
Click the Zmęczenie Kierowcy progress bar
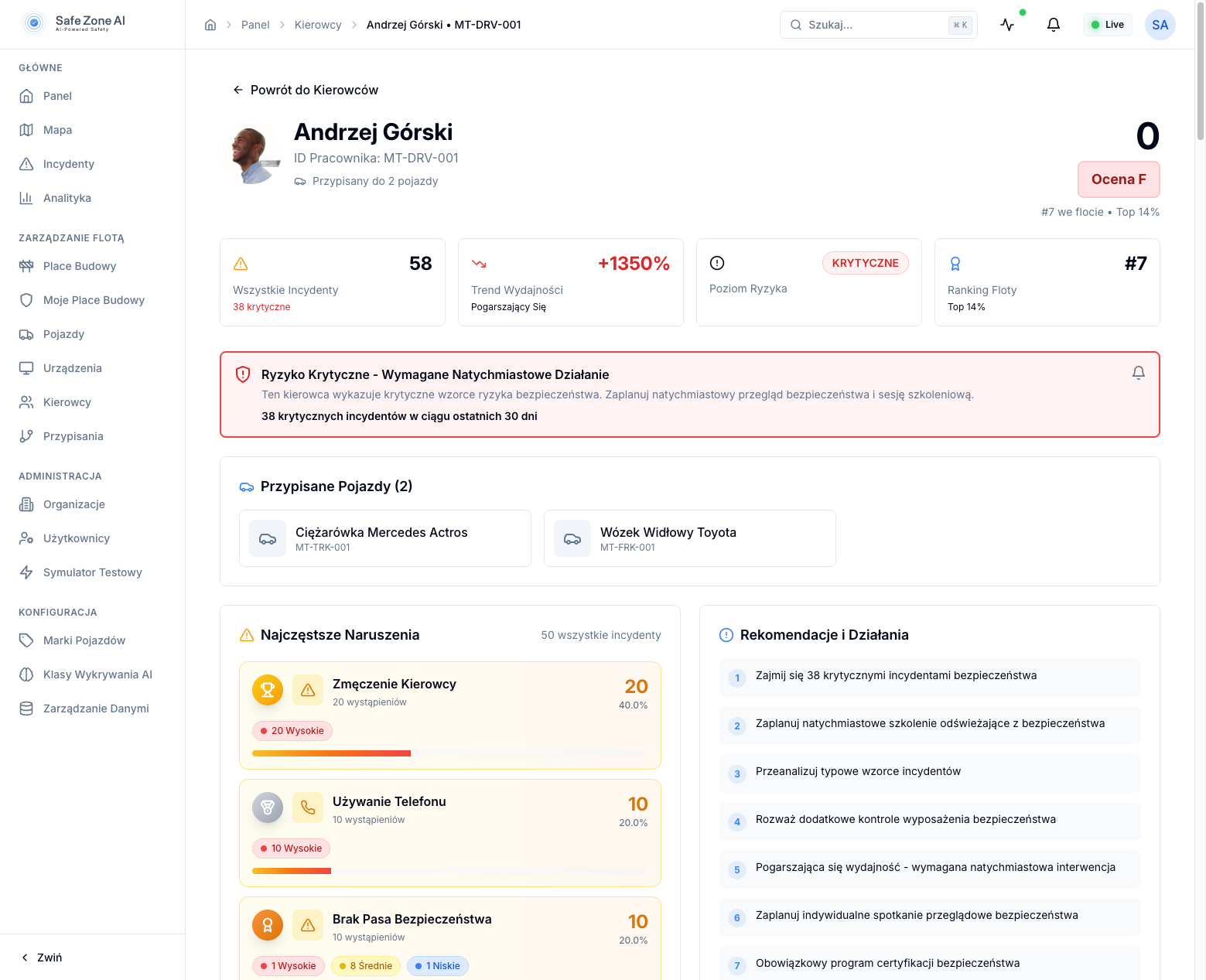point(450,753)
